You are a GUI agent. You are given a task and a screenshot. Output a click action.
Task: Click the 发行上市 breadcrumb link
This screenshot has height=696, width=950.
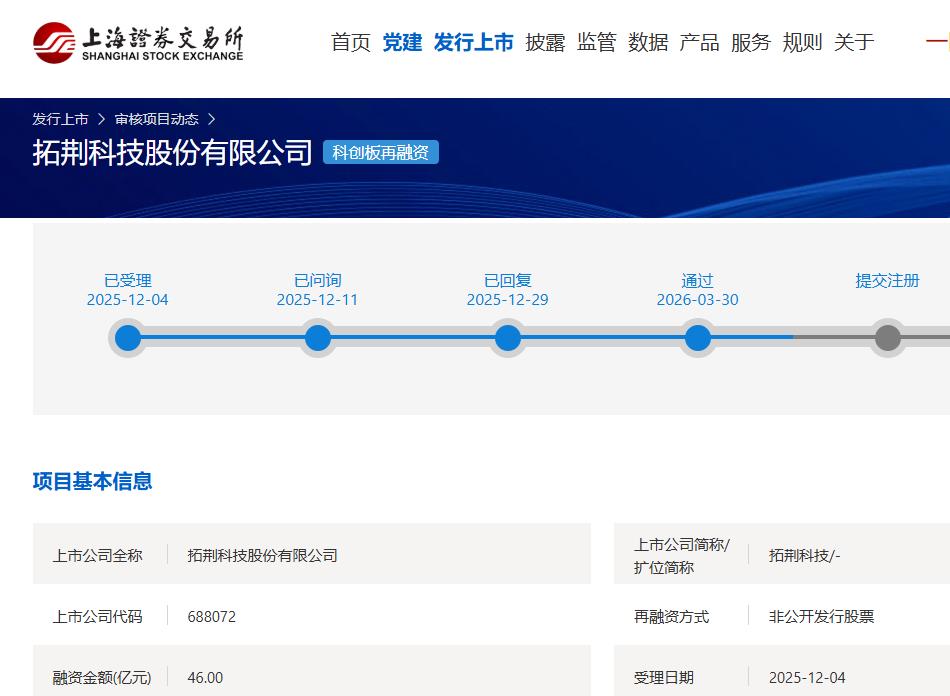[60, 119]
